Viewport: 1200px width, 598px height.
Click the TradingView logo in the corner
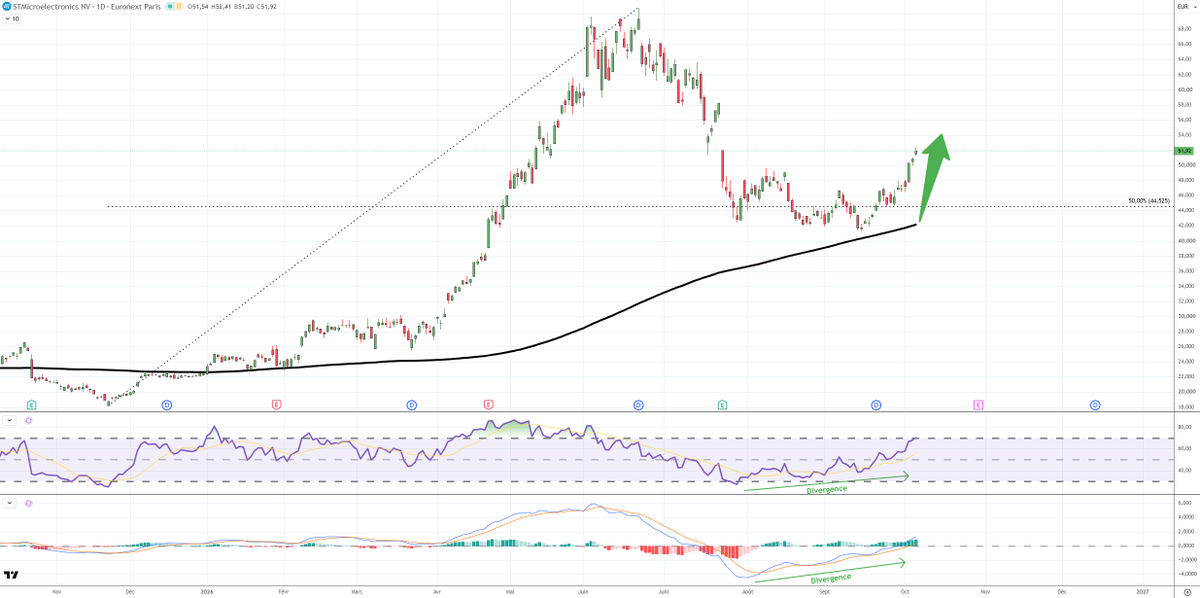click(10, 575)
